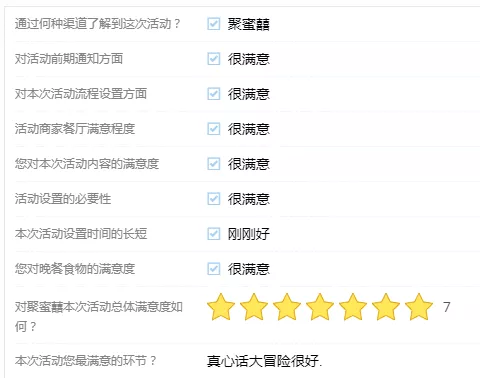The image size is (480, 378).
Task: Click the seventh rating star
Action: (419, 307)
